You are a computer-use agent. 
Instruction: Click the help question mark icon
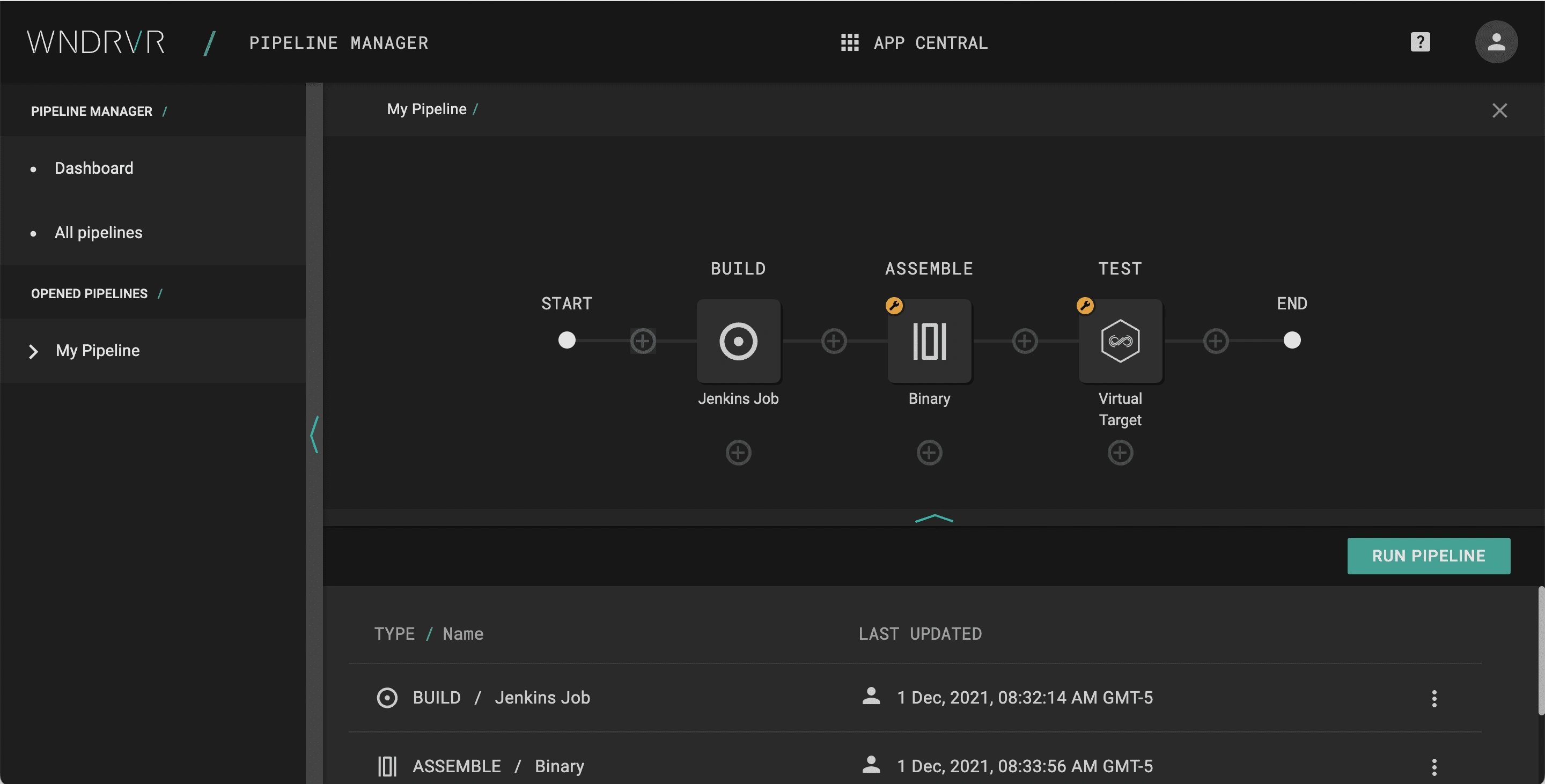1419,42
